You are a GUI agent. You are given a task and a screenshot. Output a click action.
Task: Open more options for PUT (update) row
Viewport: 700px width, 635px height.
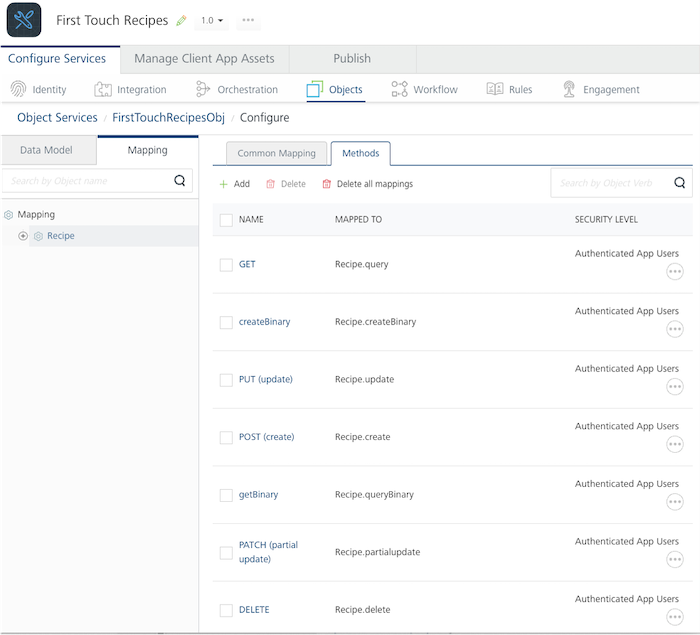675,387
